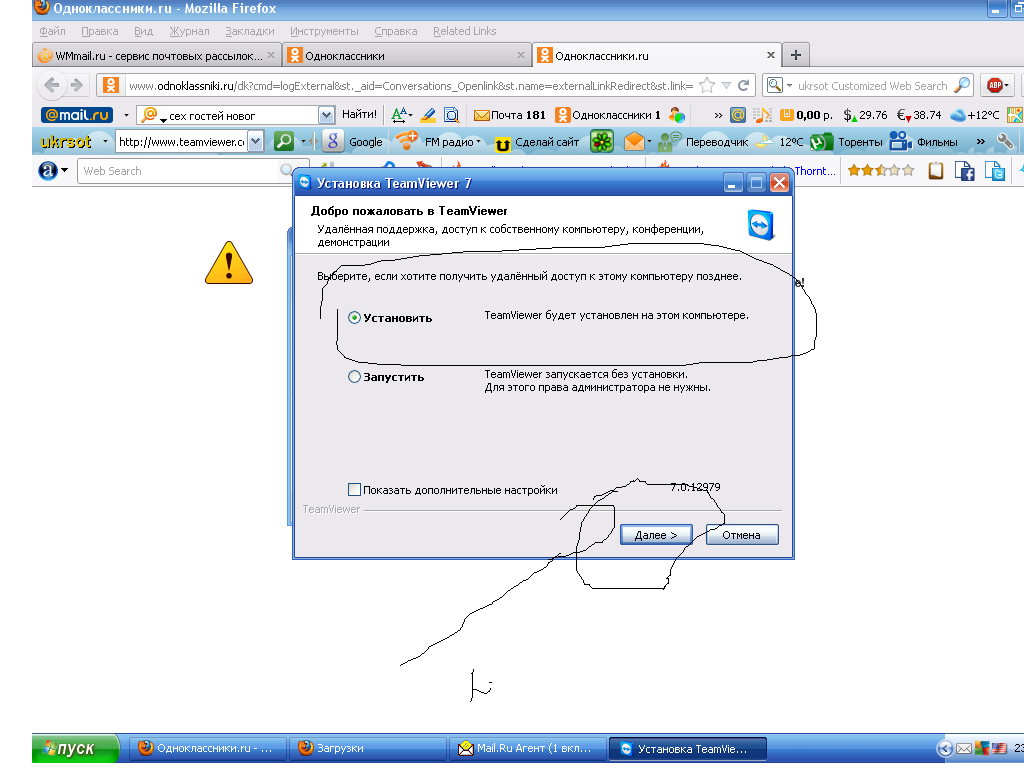Enable Показать дополнительные настройки checkbox
Screen dimensions: 1024x768
[x=354, y=490]
